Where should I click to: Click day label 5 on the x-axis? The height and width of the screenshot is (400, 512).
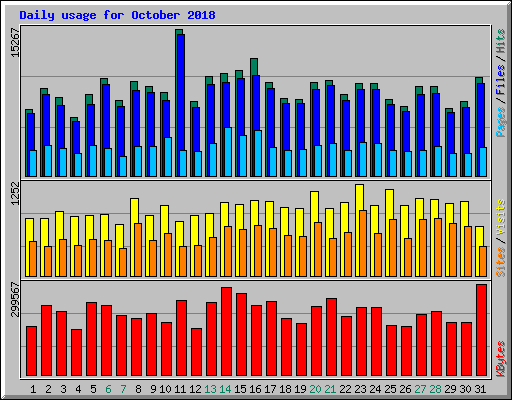pos(93,389)
